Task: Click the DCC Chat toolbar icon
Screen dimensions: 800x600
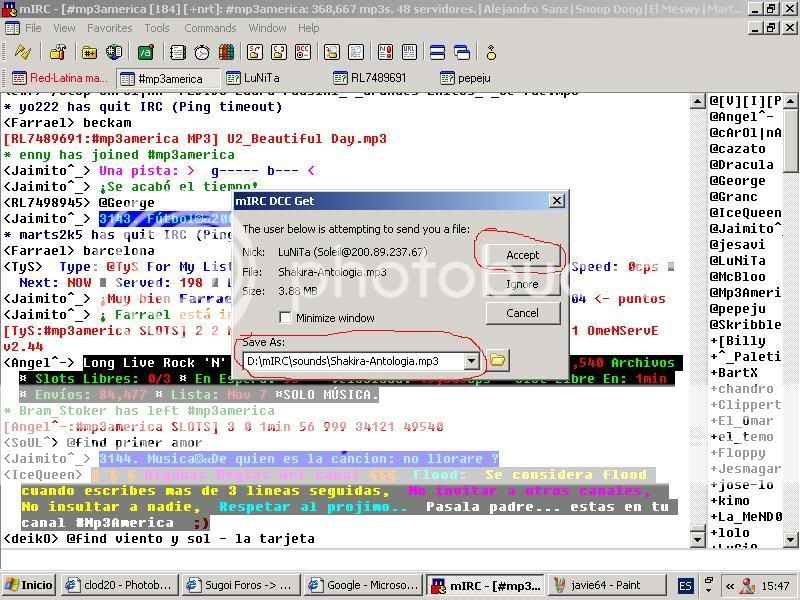Action: 279,52
